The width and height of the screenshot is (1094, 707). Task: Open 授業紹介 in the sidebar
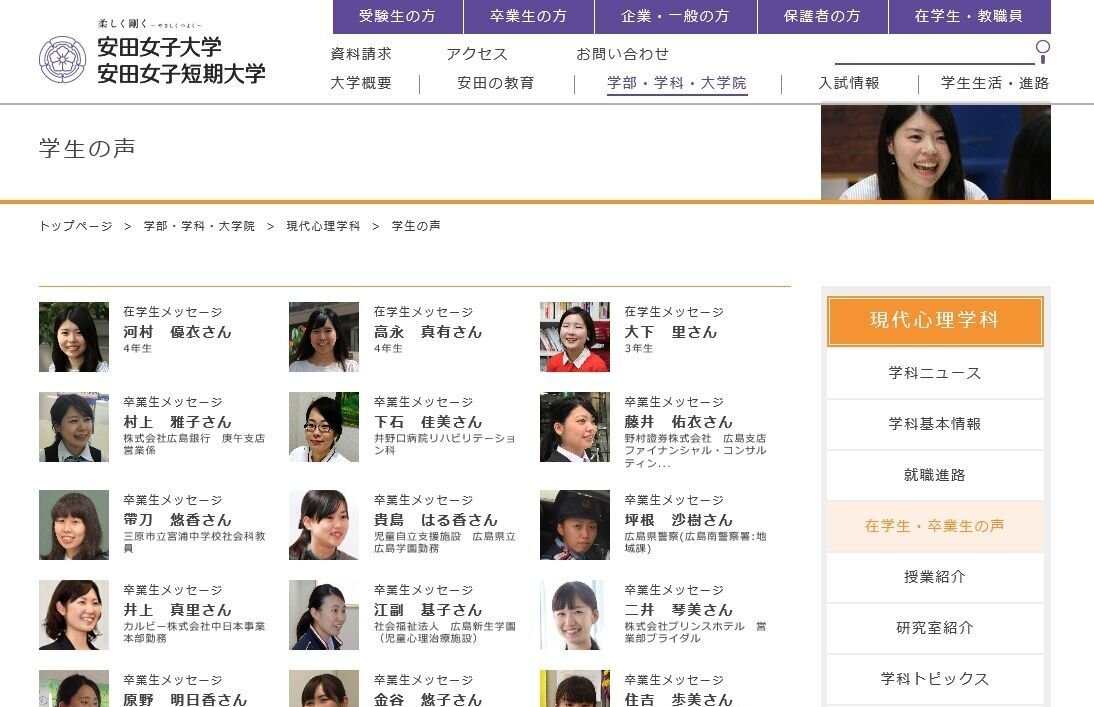point(935,577)
